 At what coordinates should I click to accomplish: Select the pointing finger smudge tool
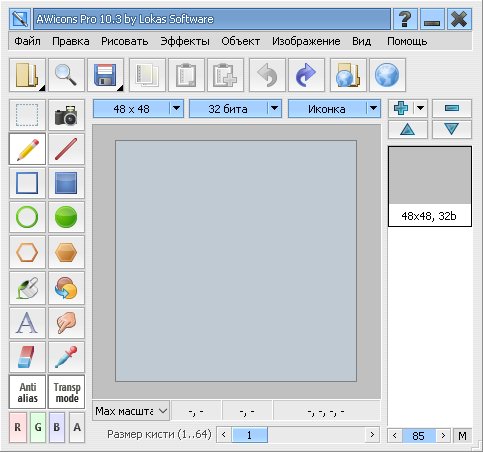pos(66,323)
